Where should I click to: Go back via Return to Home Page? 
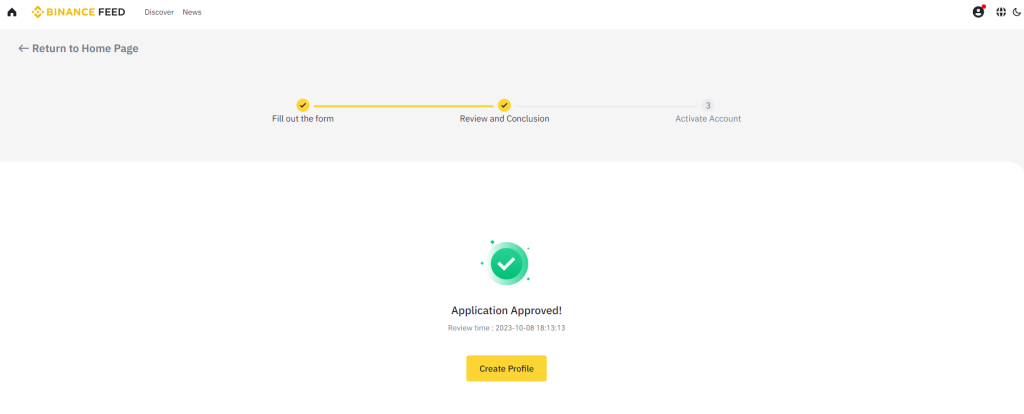[x=78, y=48]
